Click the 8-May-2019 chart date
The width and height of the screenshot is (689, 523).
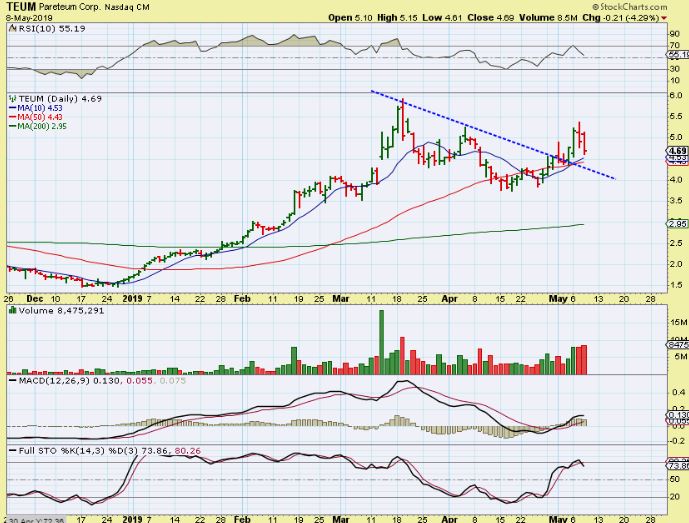coord(29,18)
